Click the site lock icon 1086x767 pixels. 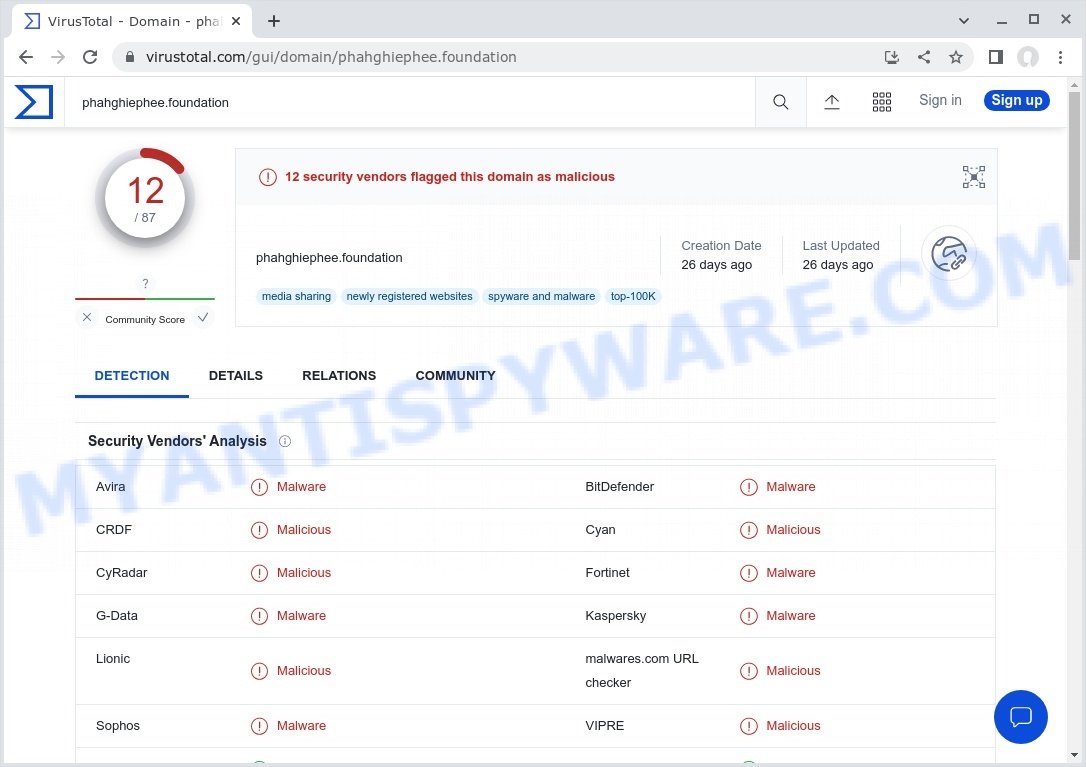130,57
